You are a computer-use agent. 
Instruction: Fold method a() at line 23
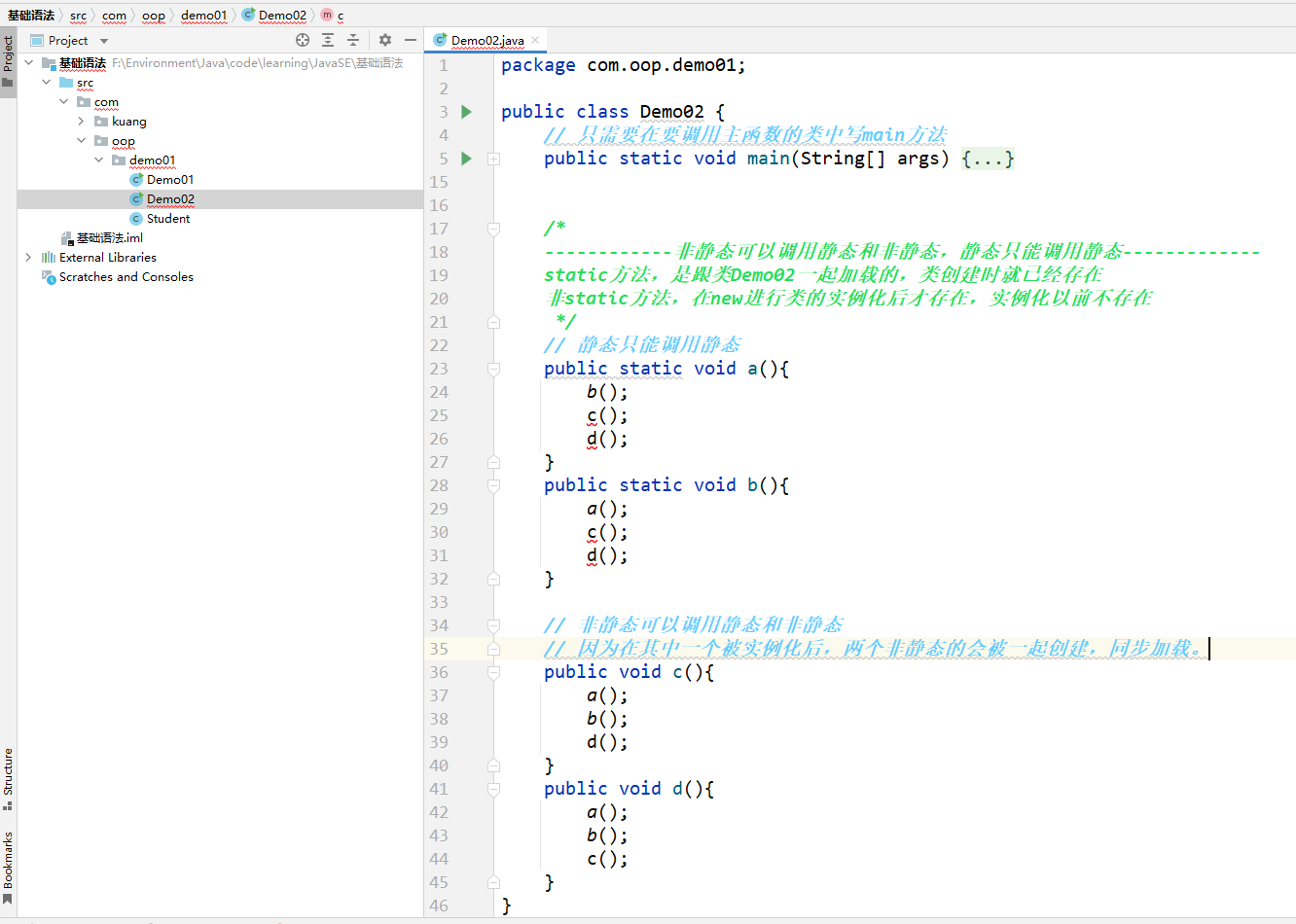pos(494,369)
